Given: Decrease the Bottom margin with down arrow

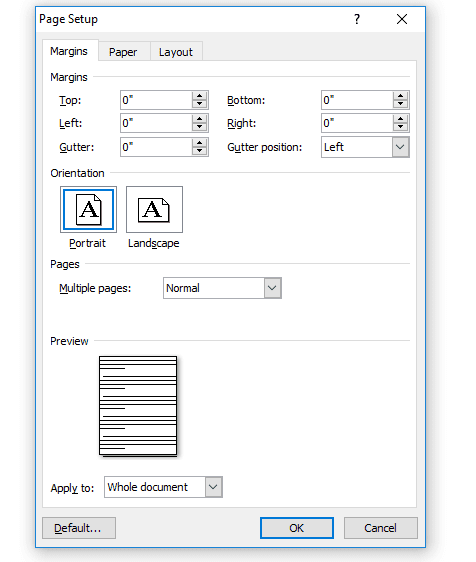Looking at the screenshot, I should tap(400, 104).
